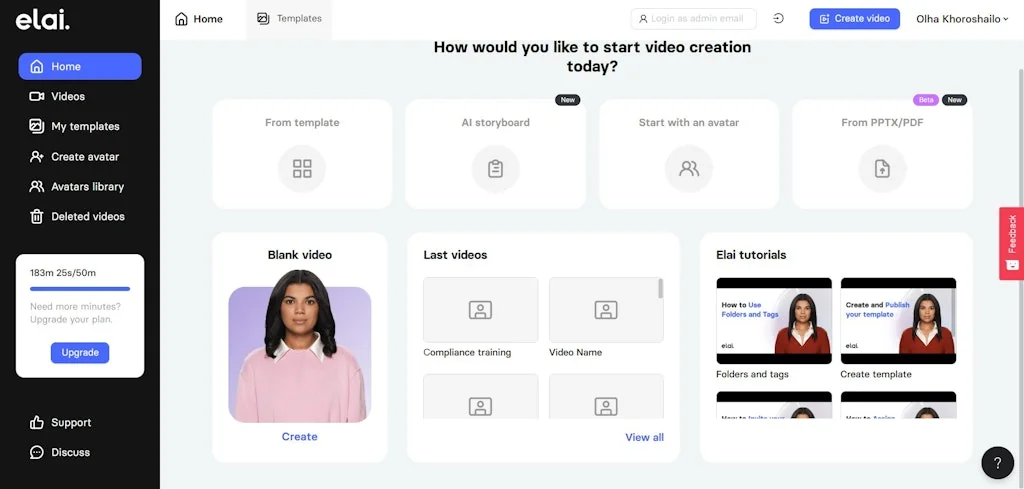Click the 183m 25s/50m usage text
This screenshot has height=489, width=1024.
click(x=63, y=273)
